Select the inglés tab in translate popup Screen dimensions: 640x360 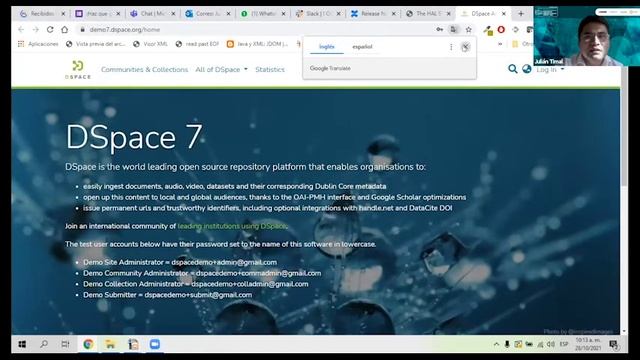pos(327,47)
